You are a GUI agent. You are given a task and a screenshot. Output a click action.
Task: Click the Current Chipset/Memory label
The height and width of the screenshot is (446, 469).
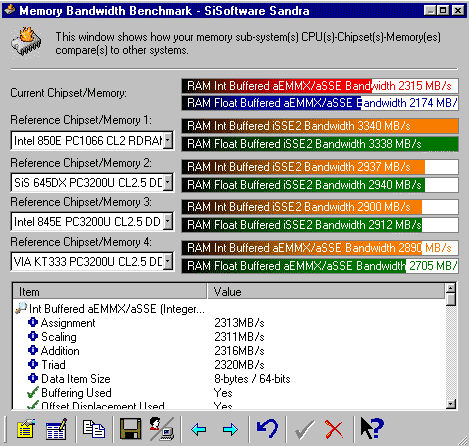[69, 93]
